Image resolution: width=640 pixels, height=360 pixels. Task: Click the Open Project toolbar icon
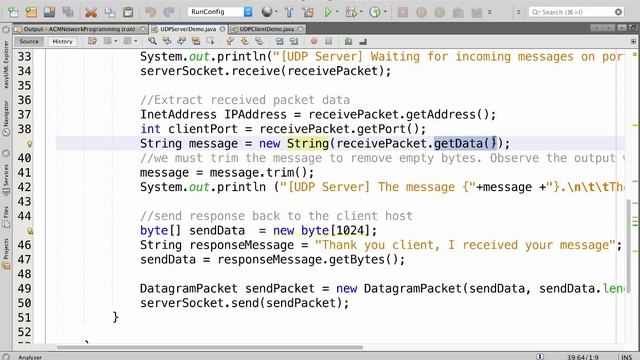(x=49, y=12)
